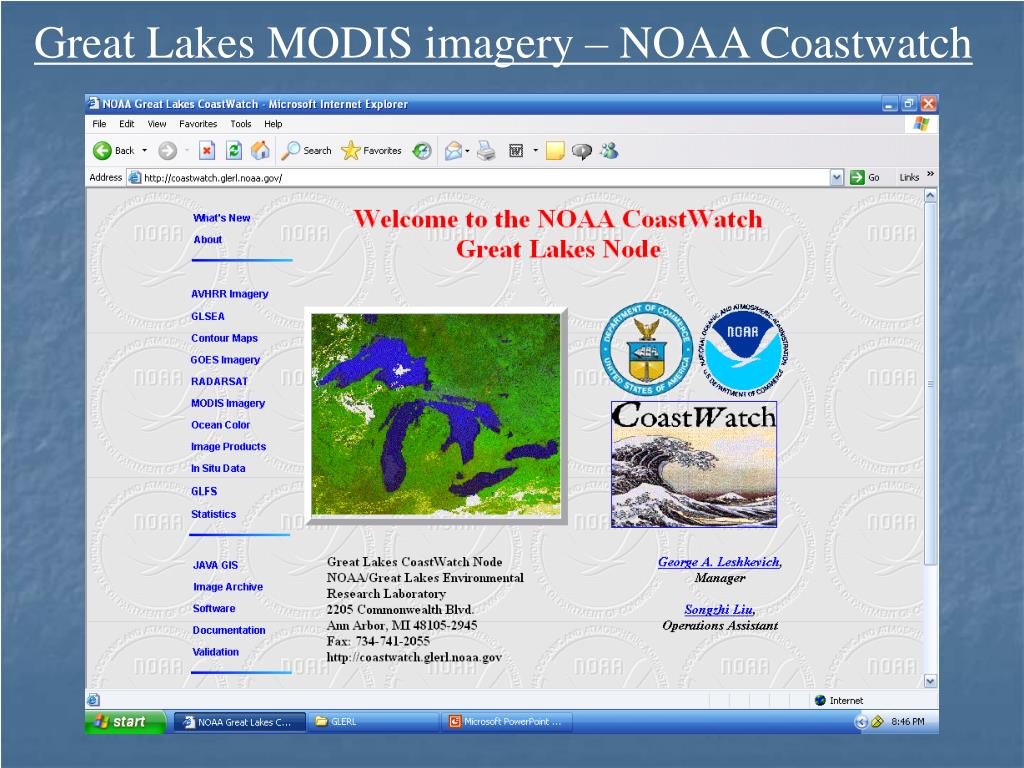
Task: Print the page with the printer icon
Action: pyautogui.click(x=487, y=151)
